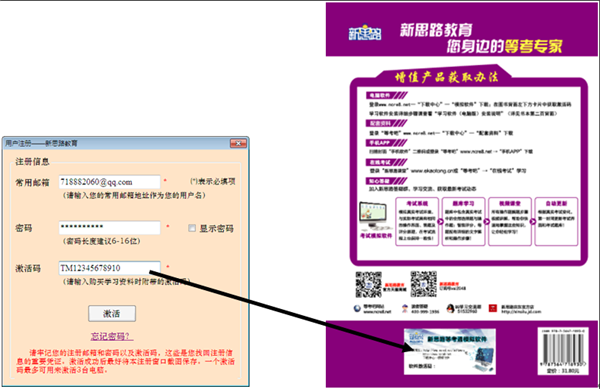Click the 密码长度建议6-16位 hint

[x=101, y=241]
